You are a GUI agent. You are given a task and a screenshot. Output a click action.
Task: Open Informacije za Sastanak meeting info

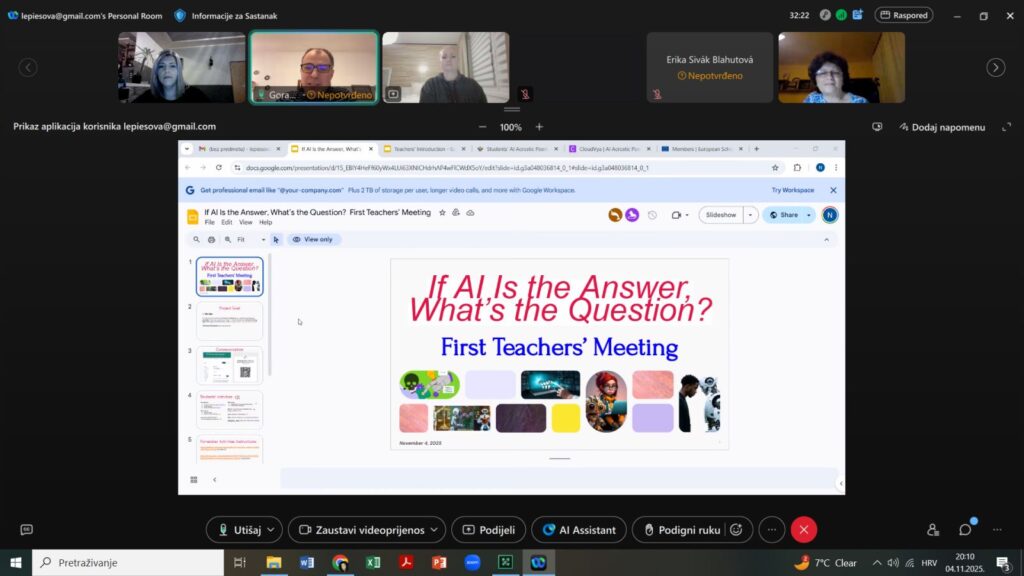(x=227, y=15)
